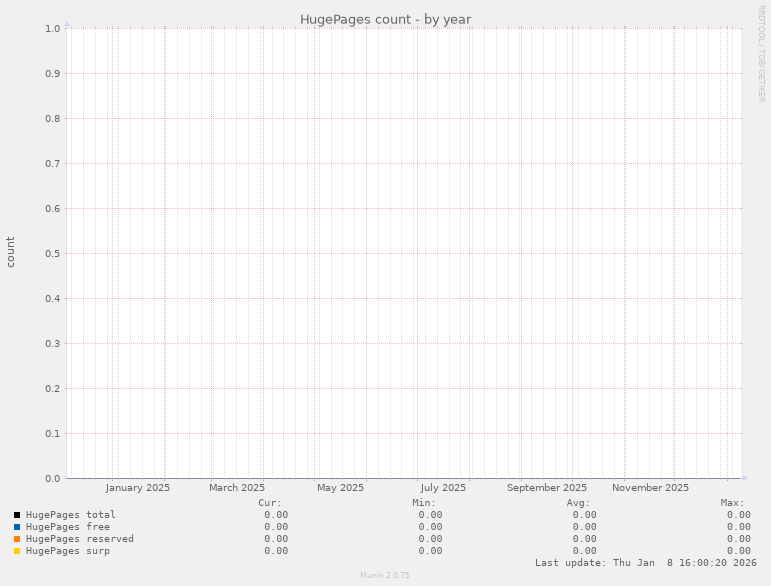
Task: Click the black HugePages total color swatch
Action: (x=17, y=515)
